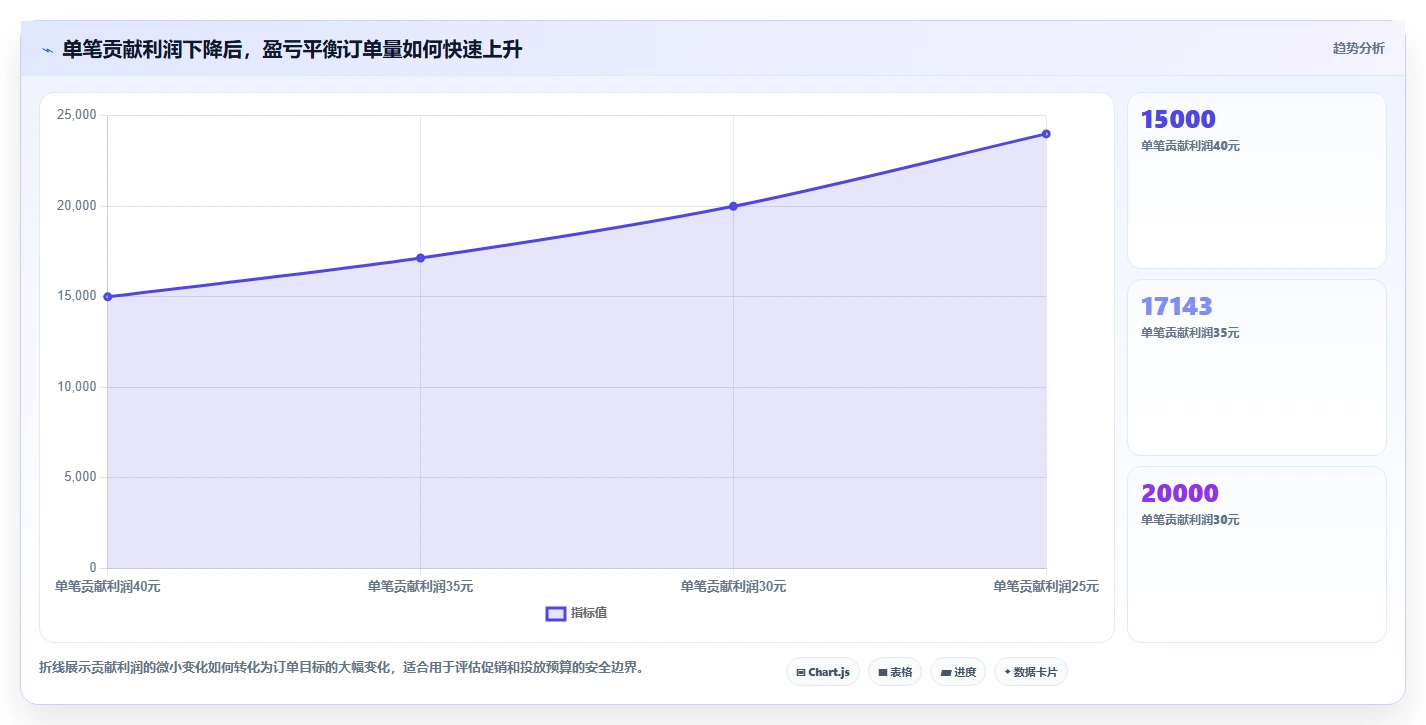Screen dimensions: 1426x725
Task: Toggle the 指标值 legend item
Action: [x=576, y=613]
